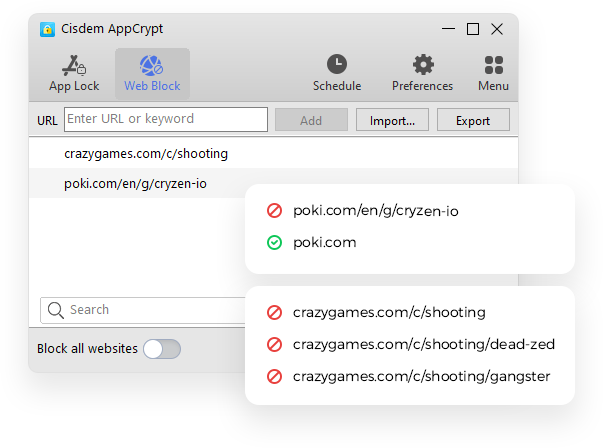Click the Add button
This screenshot has height=448, width=603.
tap(311, 120)
